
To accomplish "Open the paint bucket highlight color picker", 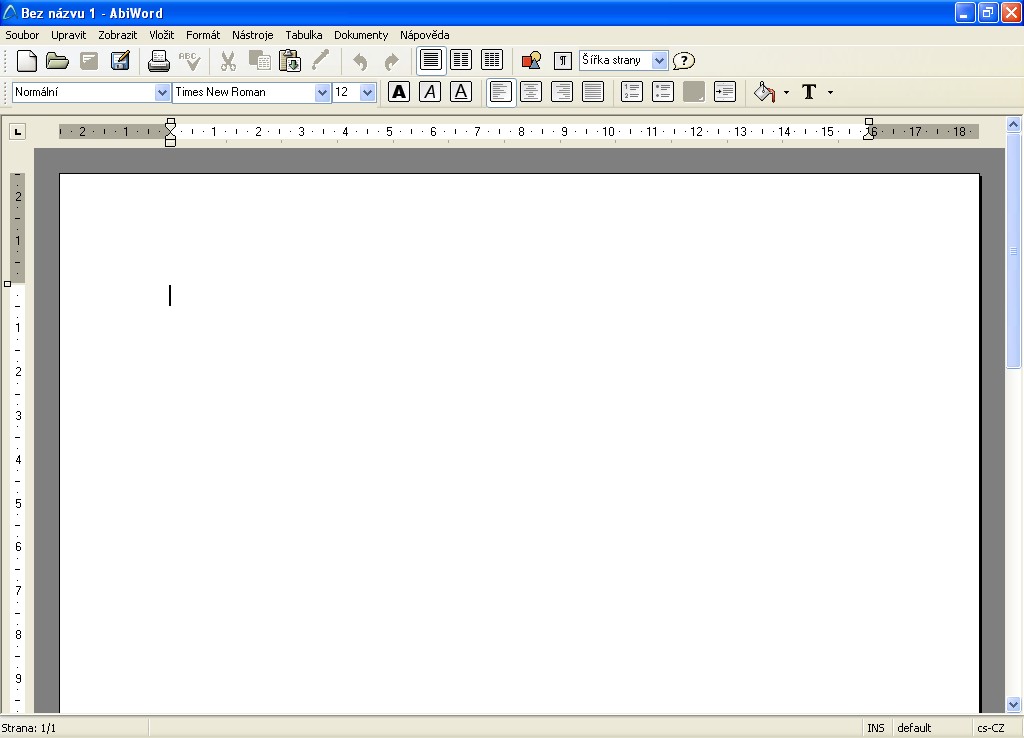I will click(765, 92).
